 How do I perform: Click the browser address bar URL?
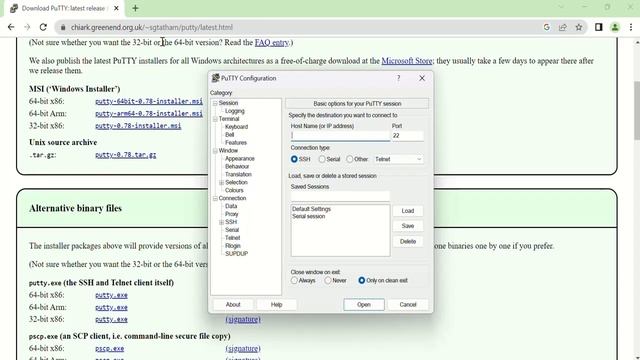click(152, 27)
